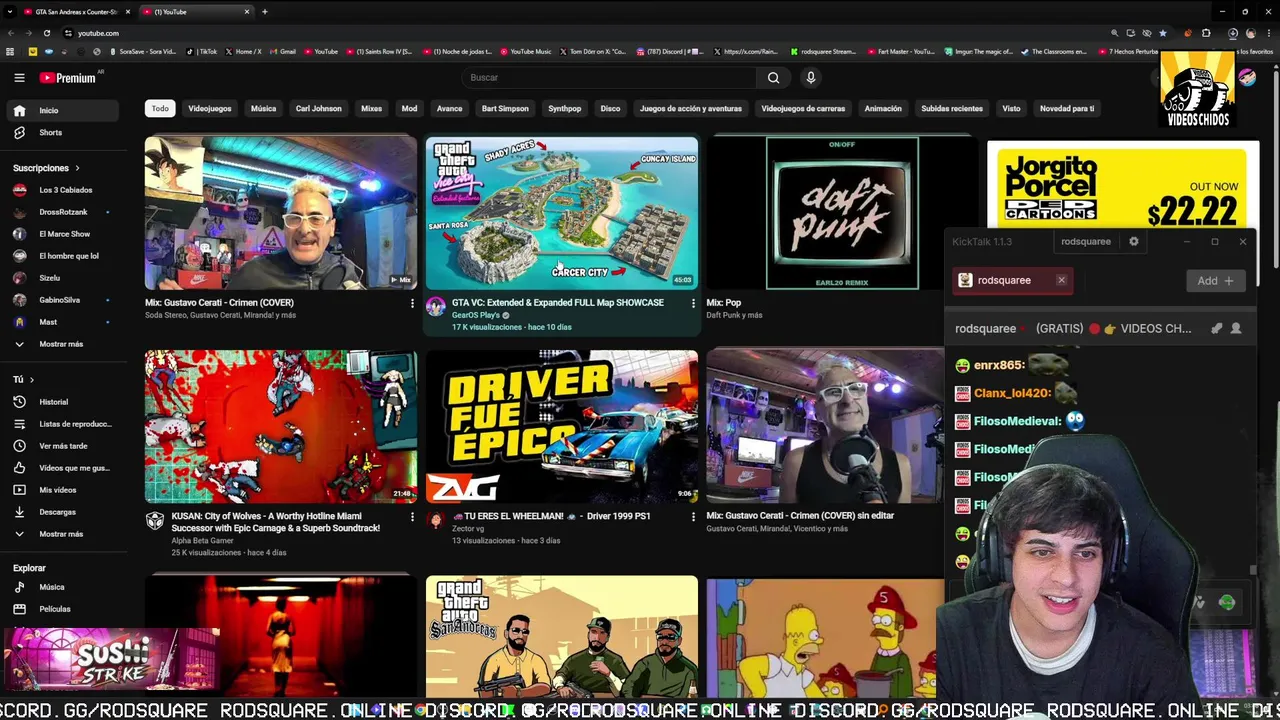Select the Carl Johnson filter chip
The height and width of the screenshot is (720, 1280).
[318, 108]
